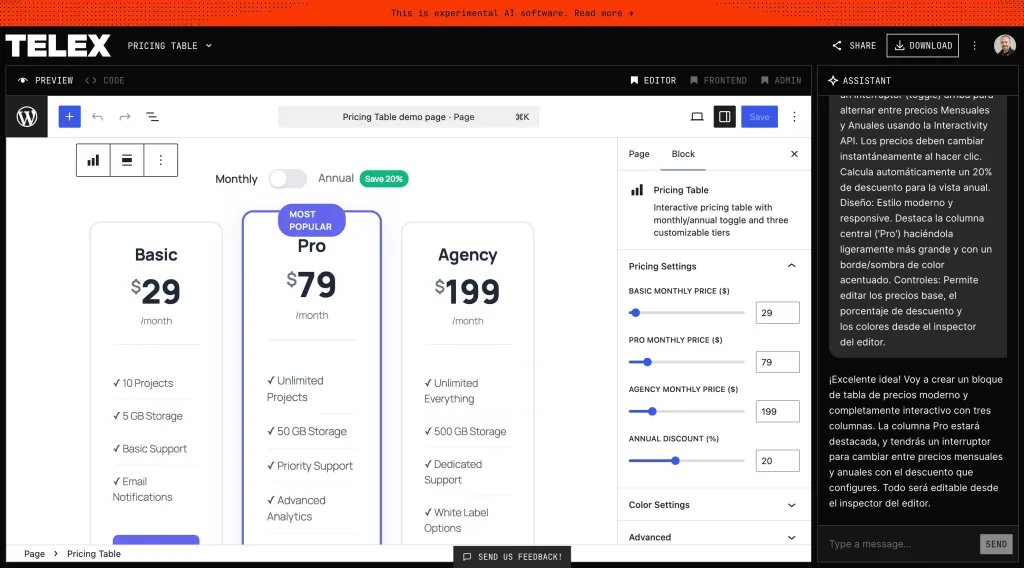Click the WordPress logo icon
The height and width of the screenshot is (568, 1024).
[27, 117]
